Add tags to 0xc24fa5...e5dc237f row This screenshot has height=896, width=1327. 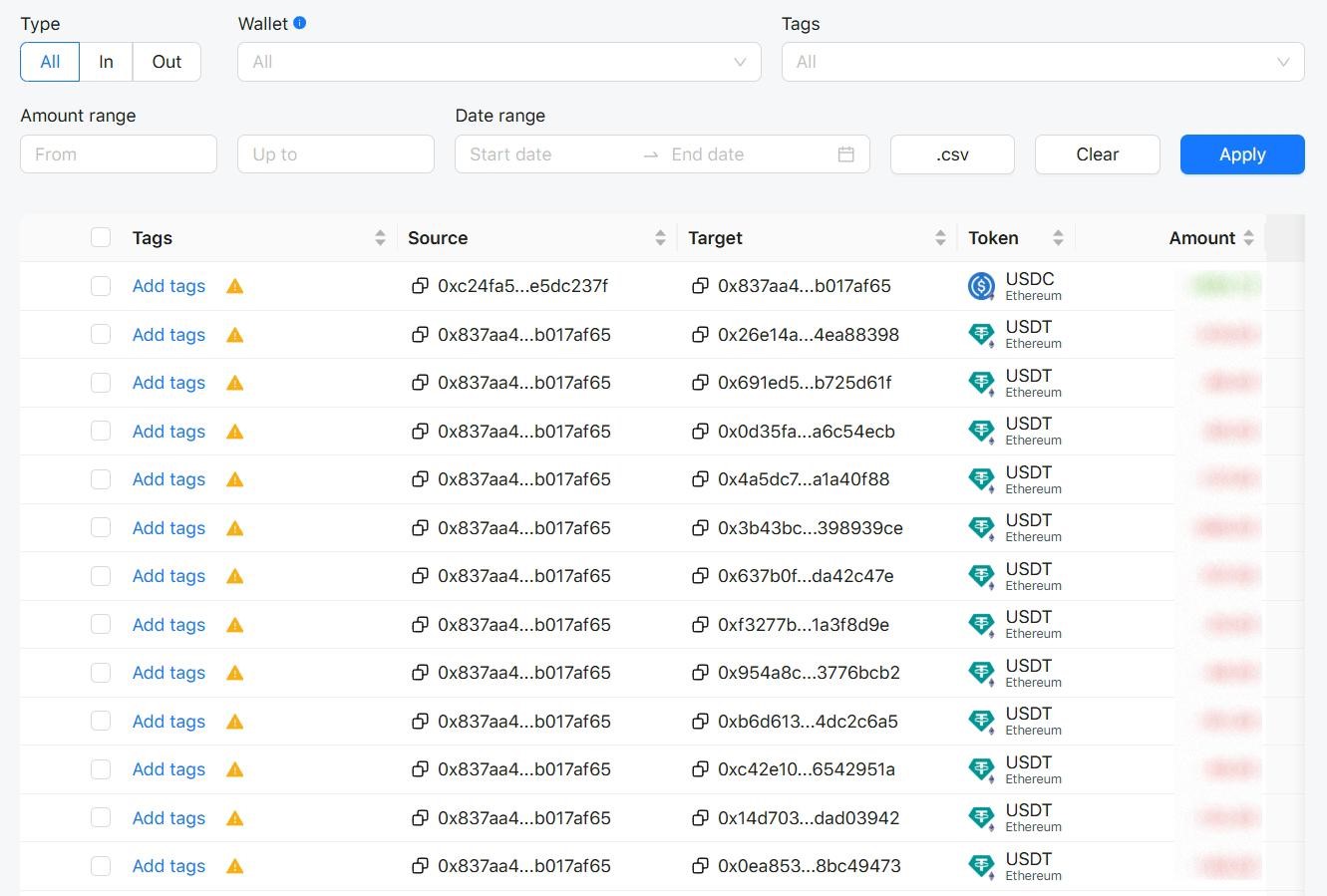click(168, 286)
